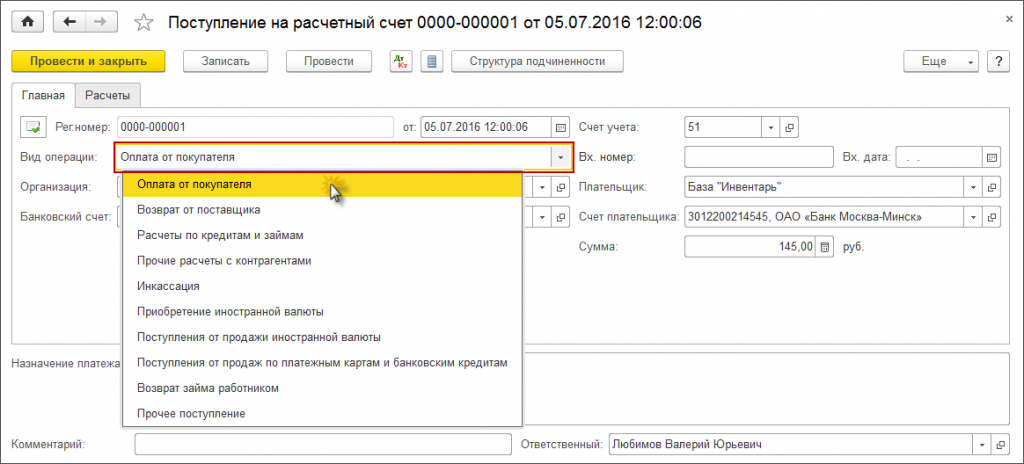Select Возврат от поставщика operation
This screenshot has width=1024, height=464.
pyautogui.click(x=323, y=210)
